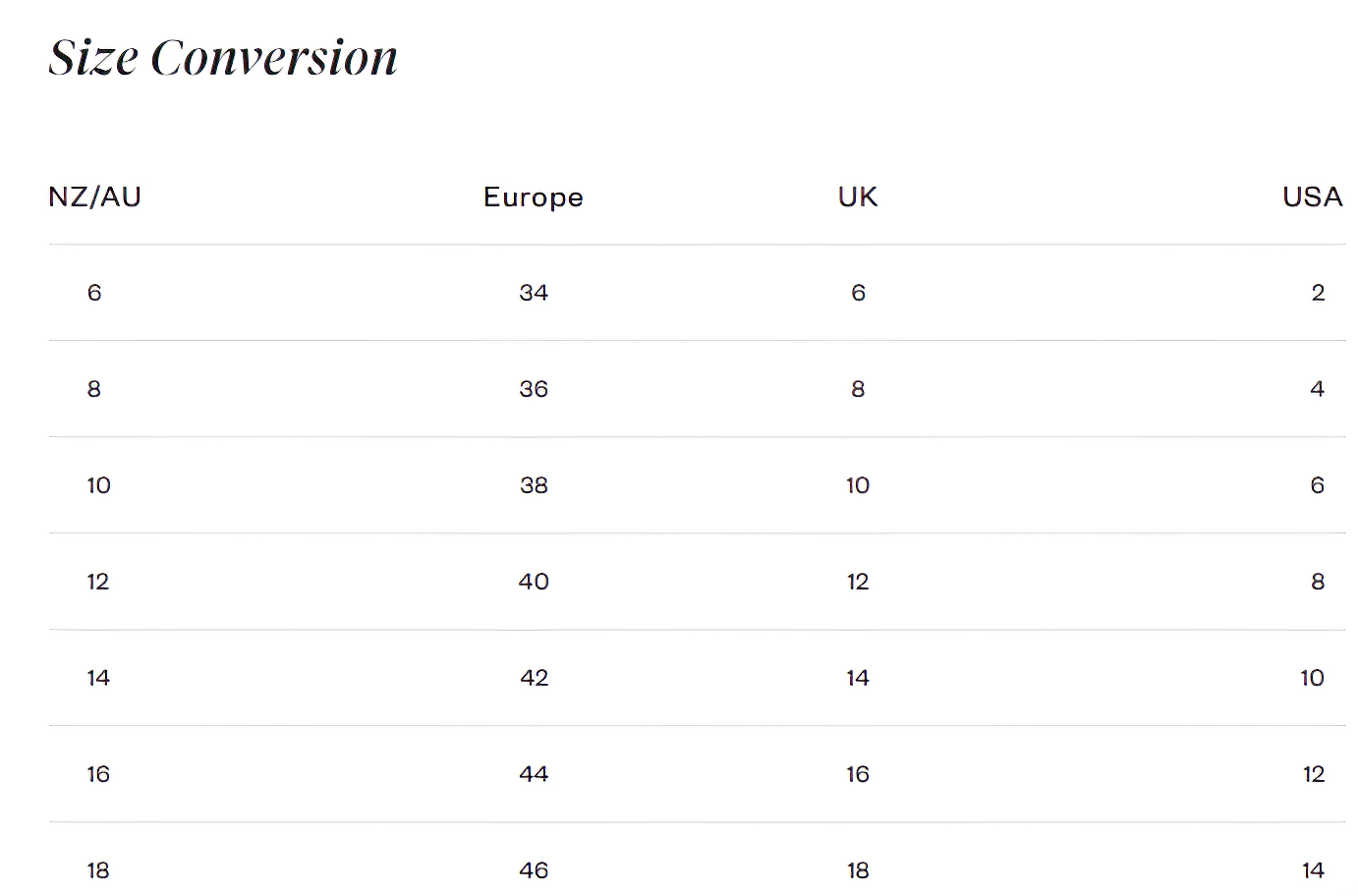Click USA size 14 cell
This screenshot has height=896, width=1358.
coord(1314,870)
